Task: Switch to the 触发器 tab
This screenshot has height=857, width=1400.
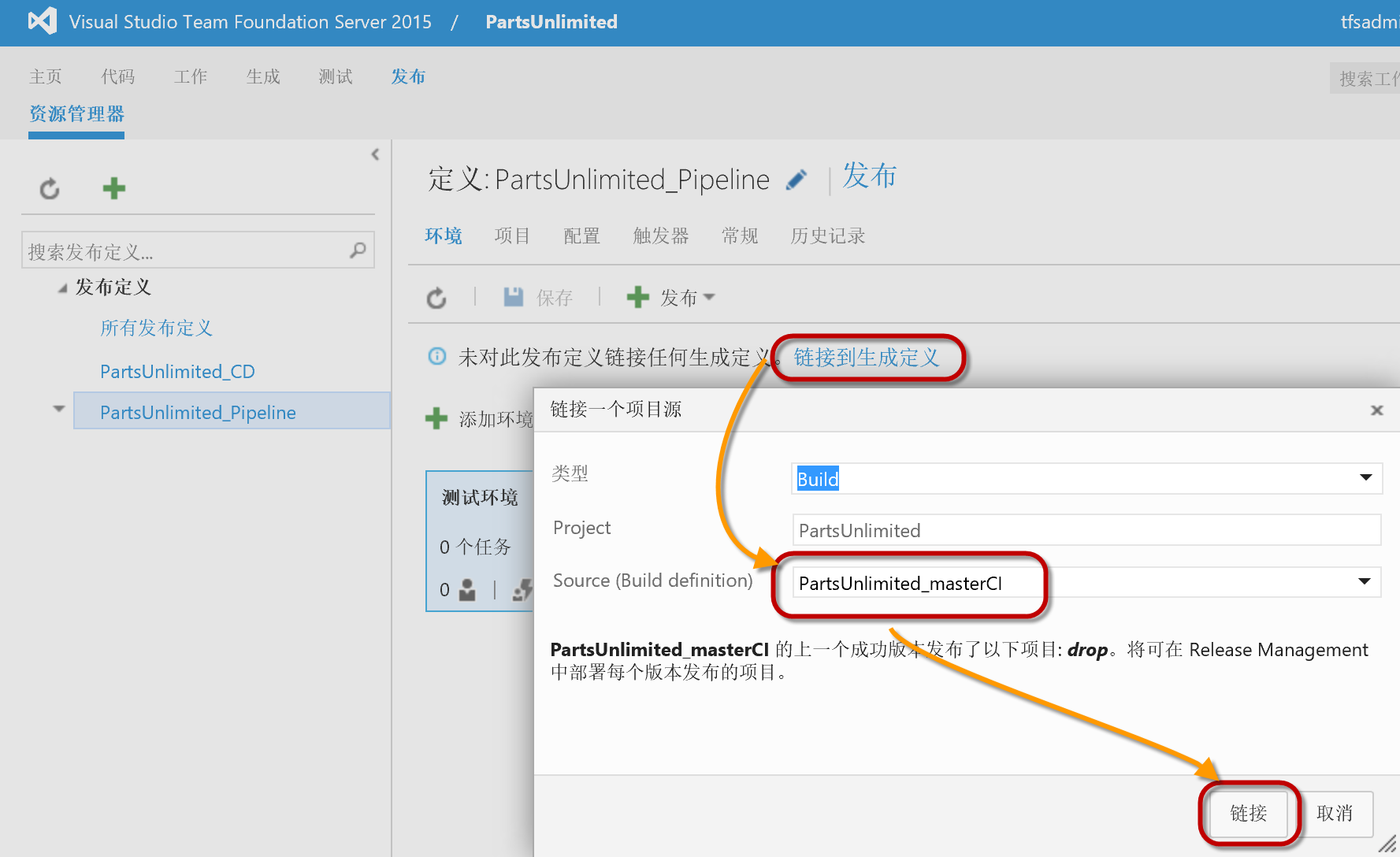Action: click(661, 236)
